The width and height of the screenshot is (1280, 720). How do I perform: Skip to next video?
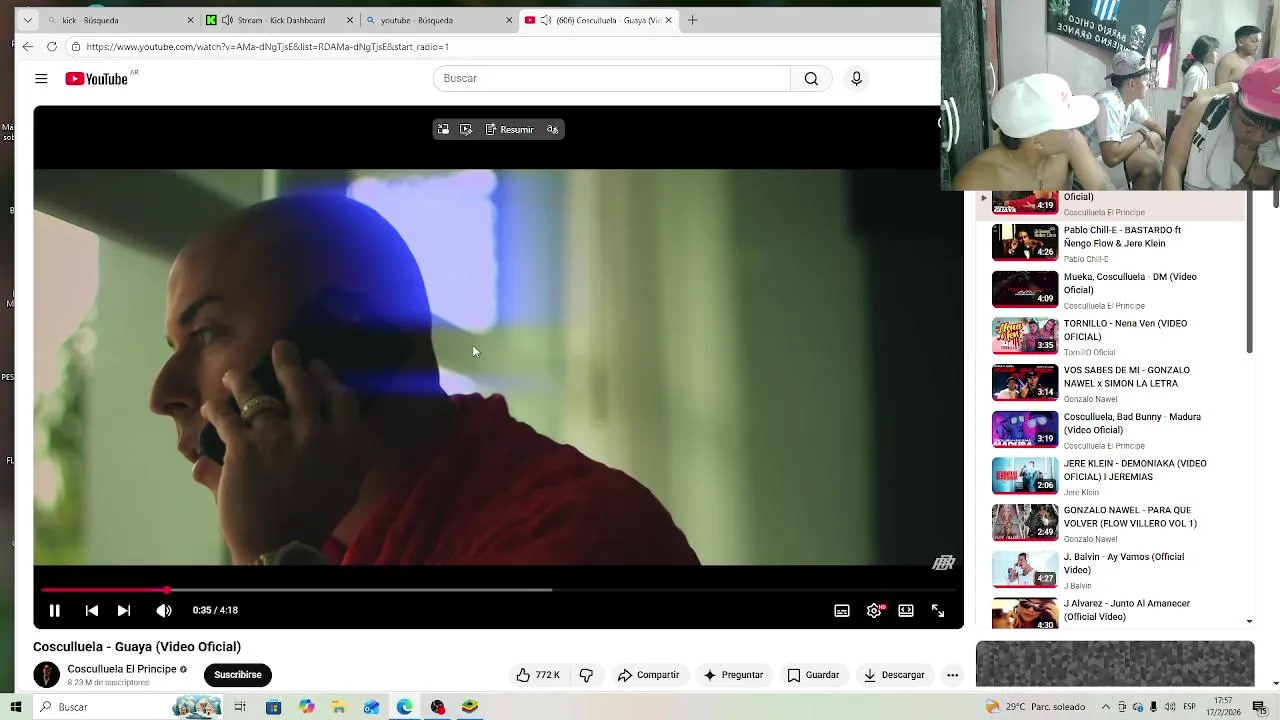tap(124, 610)
